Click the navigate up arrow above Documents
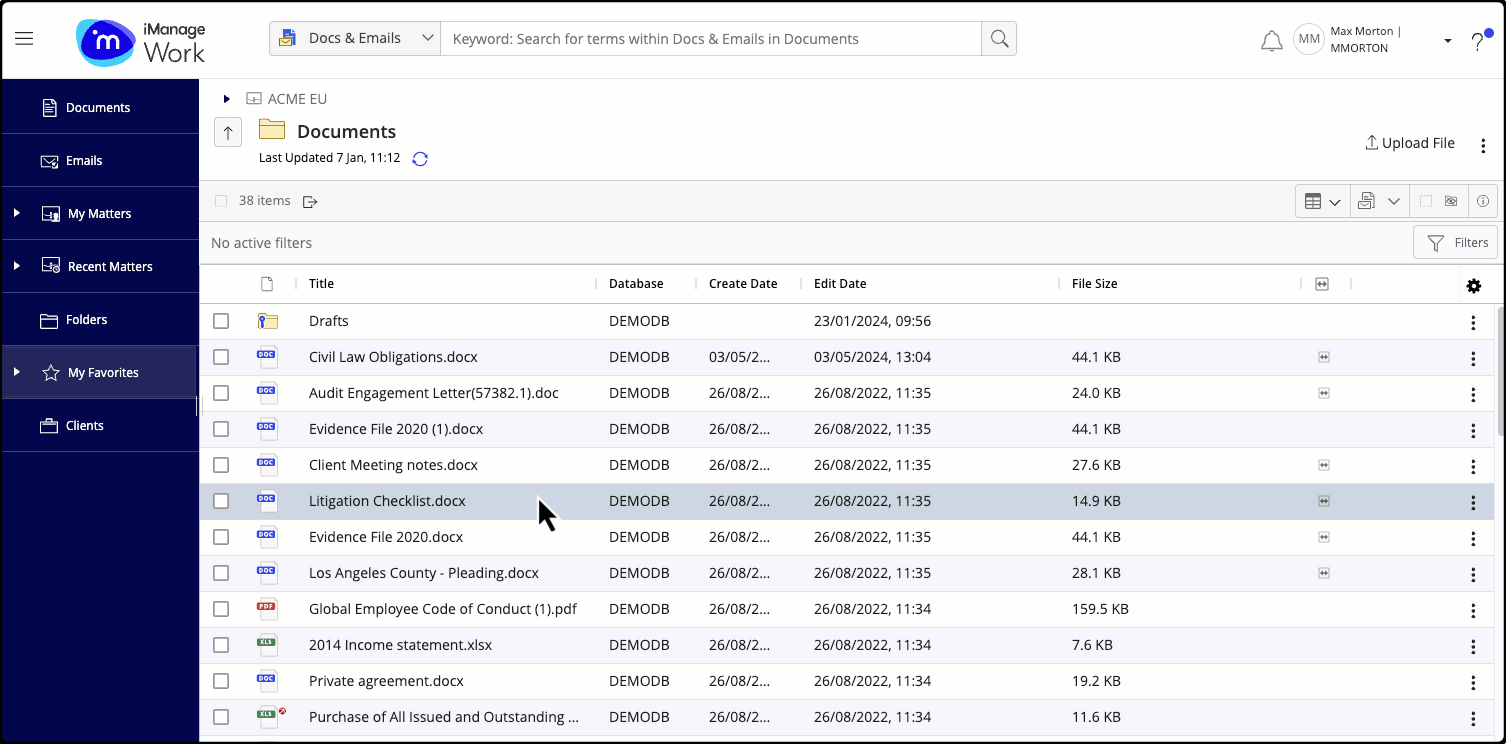 [227, 131]
